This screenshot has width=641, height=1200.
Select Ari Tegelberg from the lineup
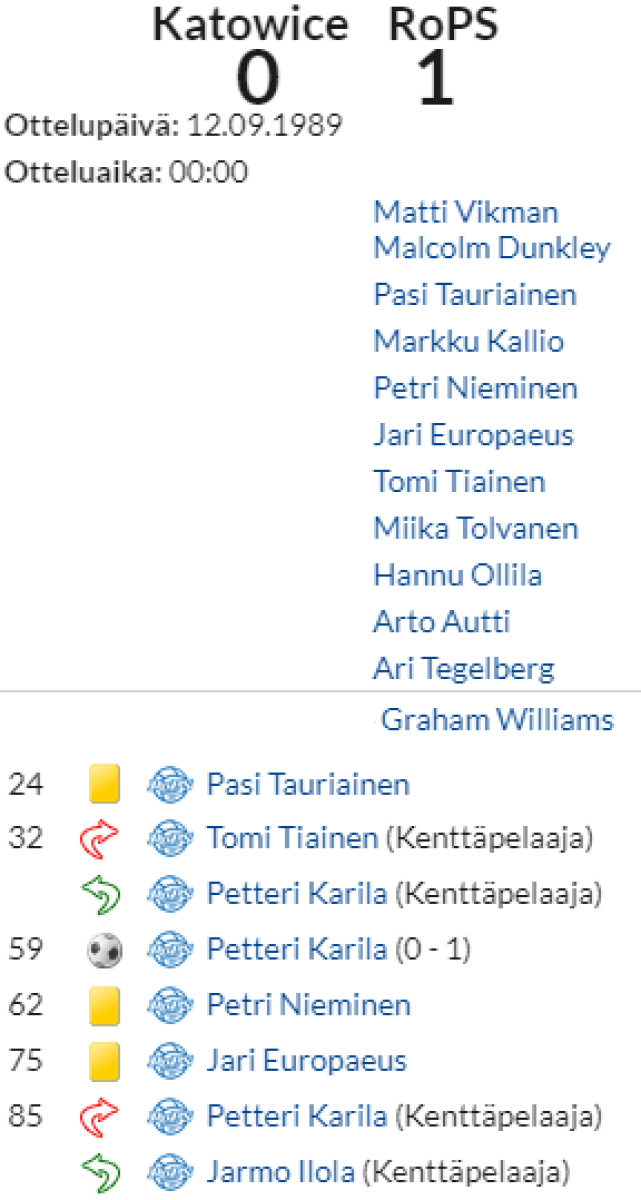coord(463,668)
